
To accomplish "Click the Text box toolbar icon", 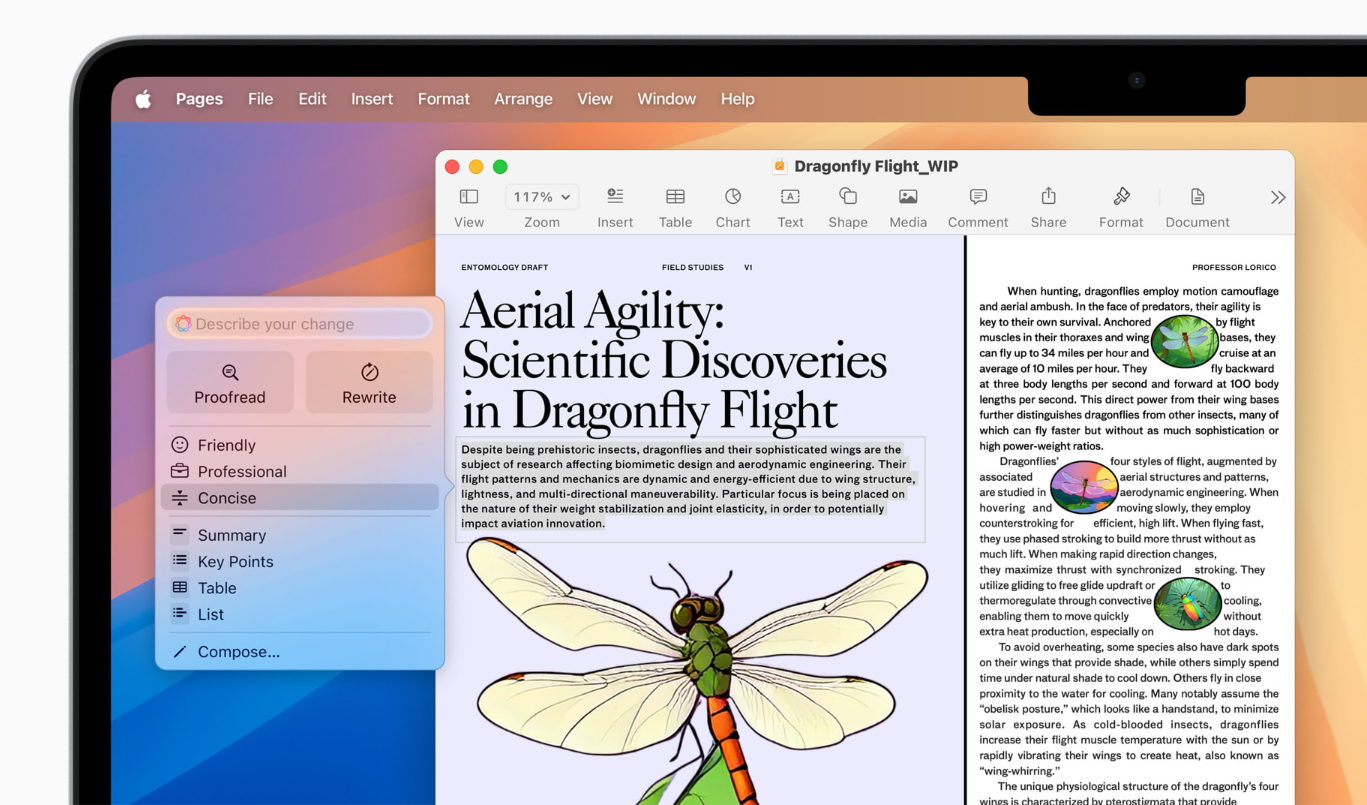I will [x=790, y=197].
